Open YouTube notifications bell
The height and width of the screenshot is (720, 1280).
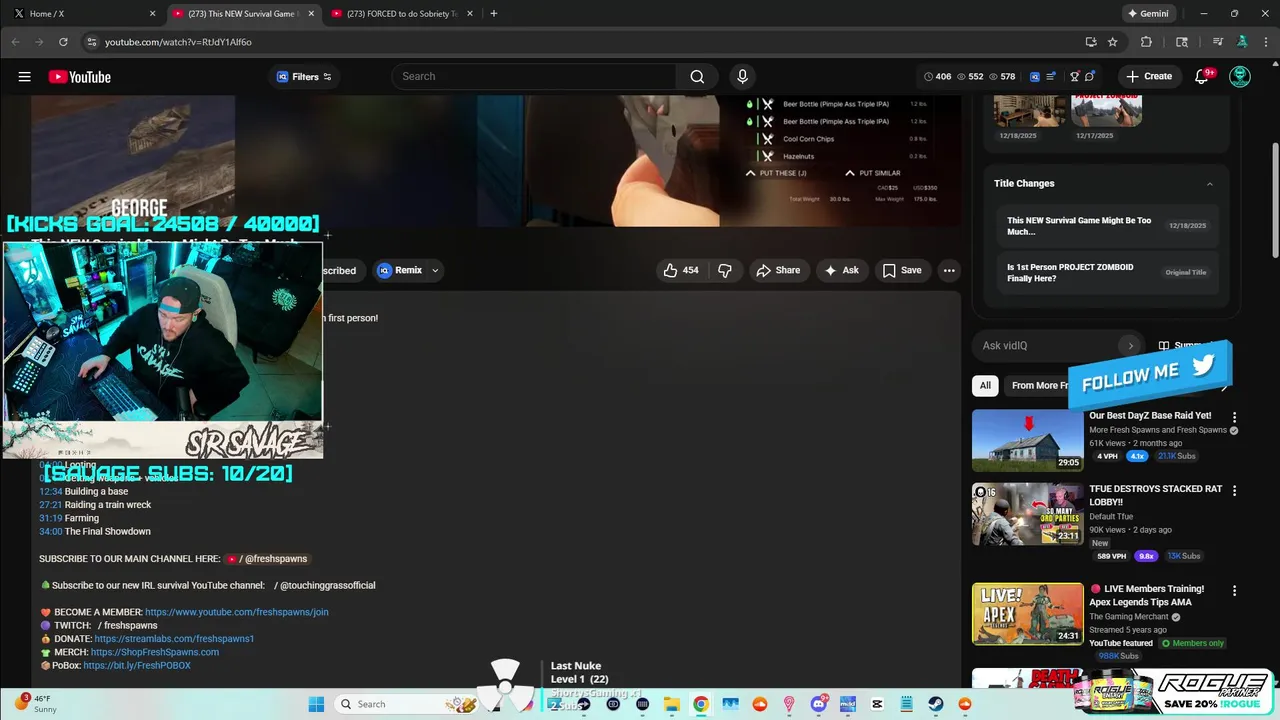pos(1202,77)
